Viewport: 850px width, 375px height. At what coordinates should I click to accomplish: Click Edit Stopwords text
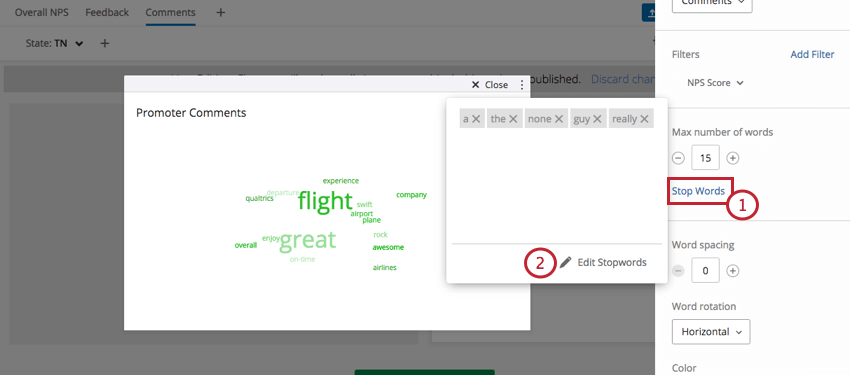[612, 262]
